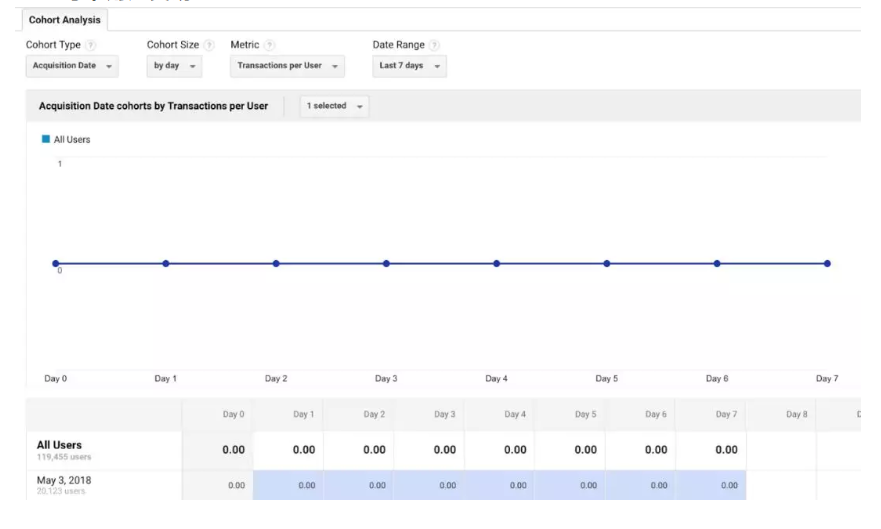The image size is (881, 529).
Task: Open the Acquisition Date dropdown
Action: [x=72, y=66]
